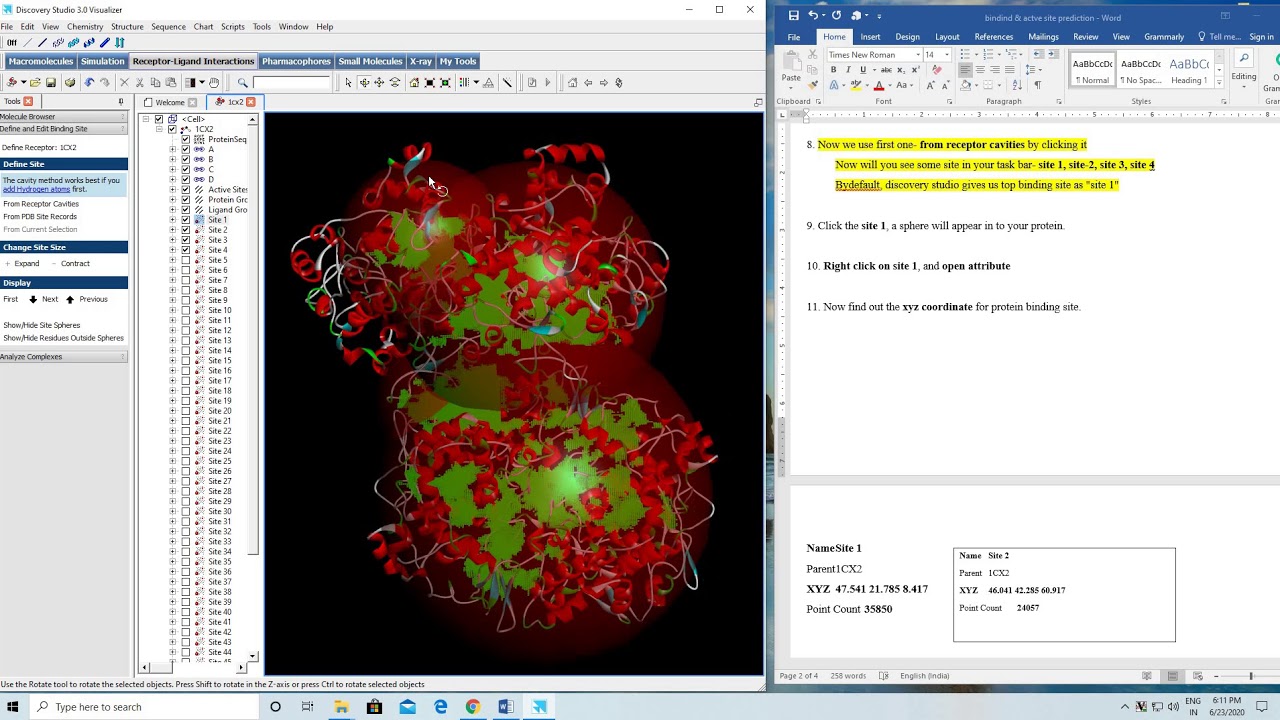The height and width of the screenshot is (720, 1280).
Task: Click the text highlight color button in Word
Action: 857,85
